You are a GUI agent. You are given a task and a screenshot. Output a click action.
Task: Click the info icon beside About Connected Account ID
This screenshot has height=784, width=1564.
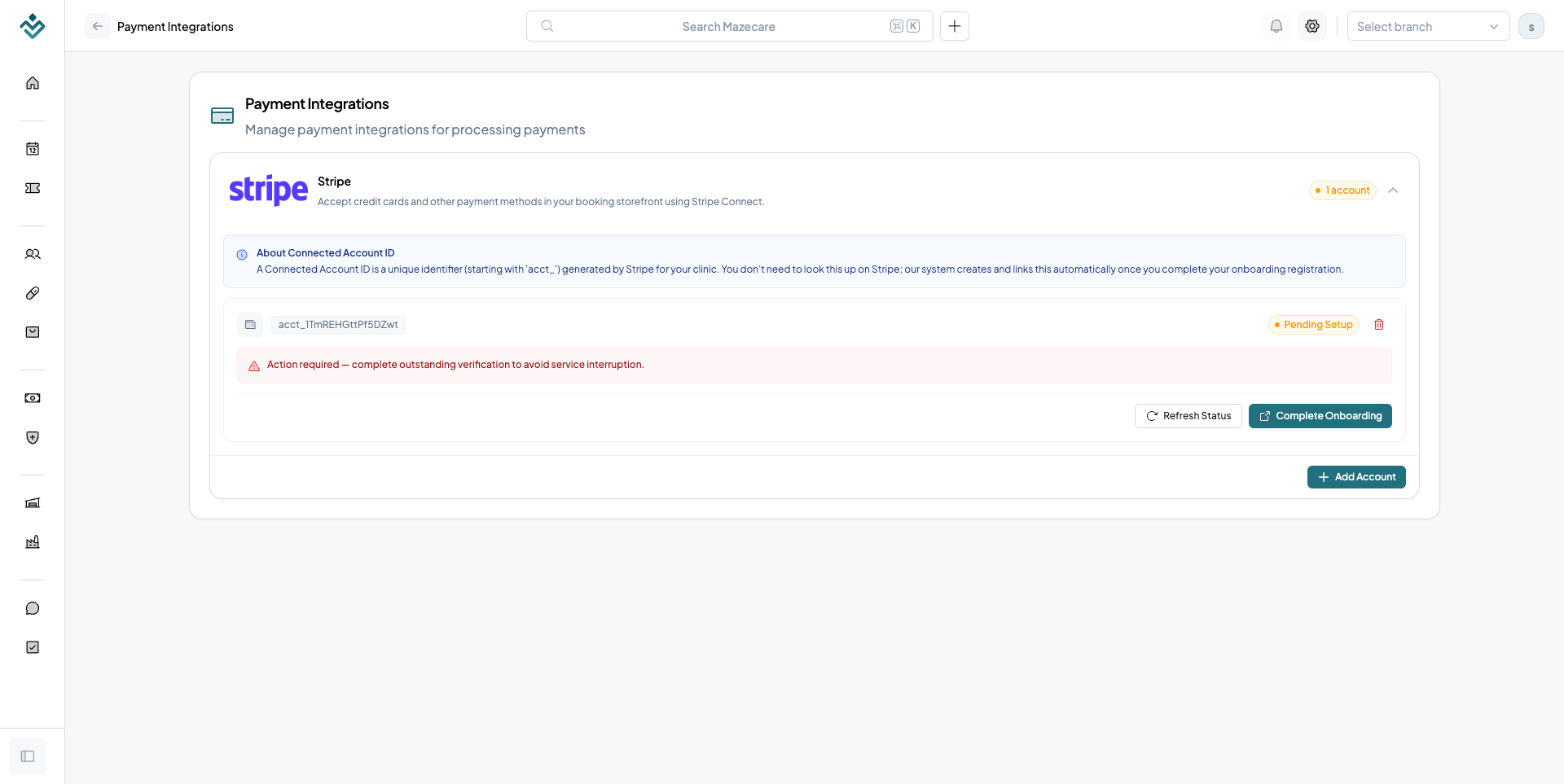point(242,255)
